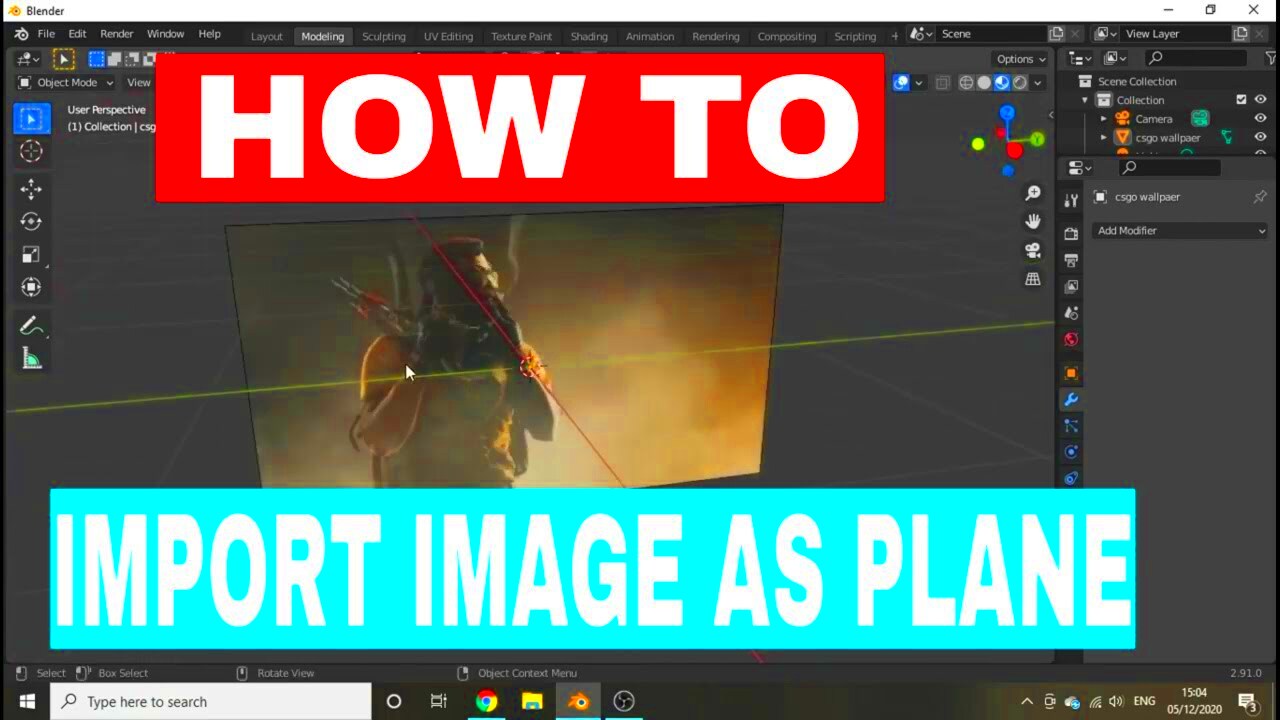Open the Render menu

[117, 34]
